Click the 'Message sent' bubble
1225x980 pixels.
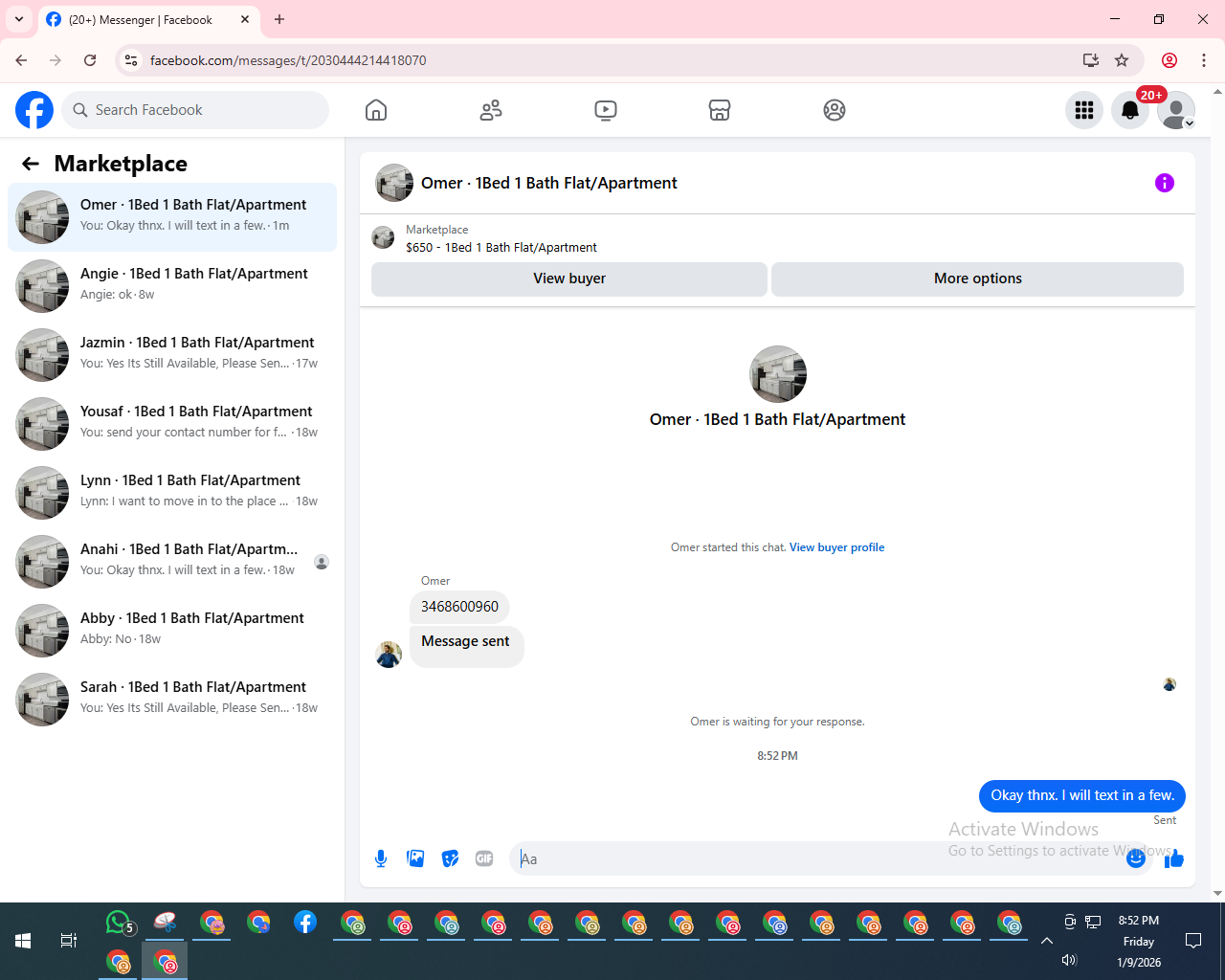pos(466,646)
